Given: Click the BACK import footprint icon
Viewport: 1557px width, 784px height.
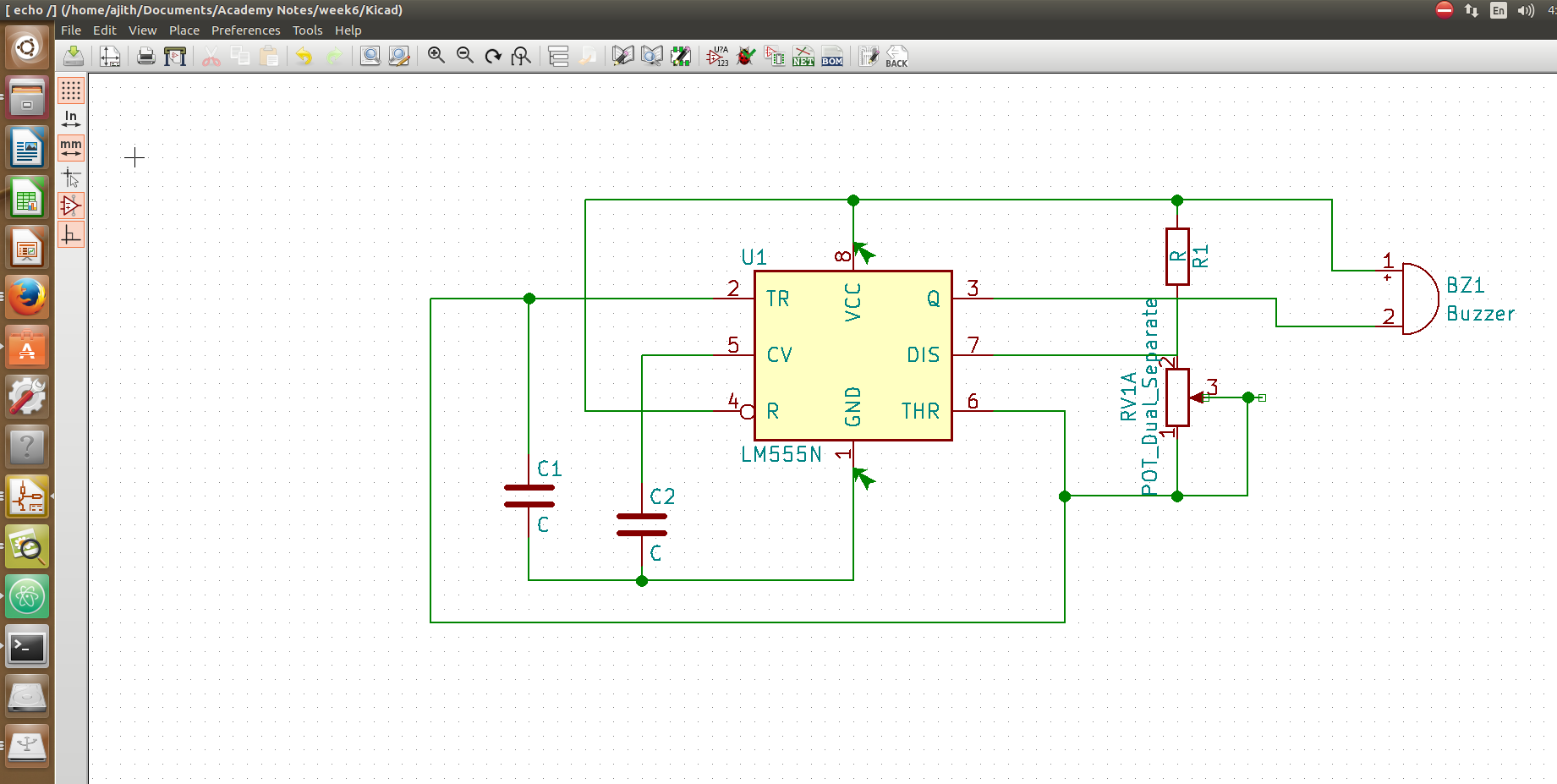Looking at the screenshot, I should (896, 56).
